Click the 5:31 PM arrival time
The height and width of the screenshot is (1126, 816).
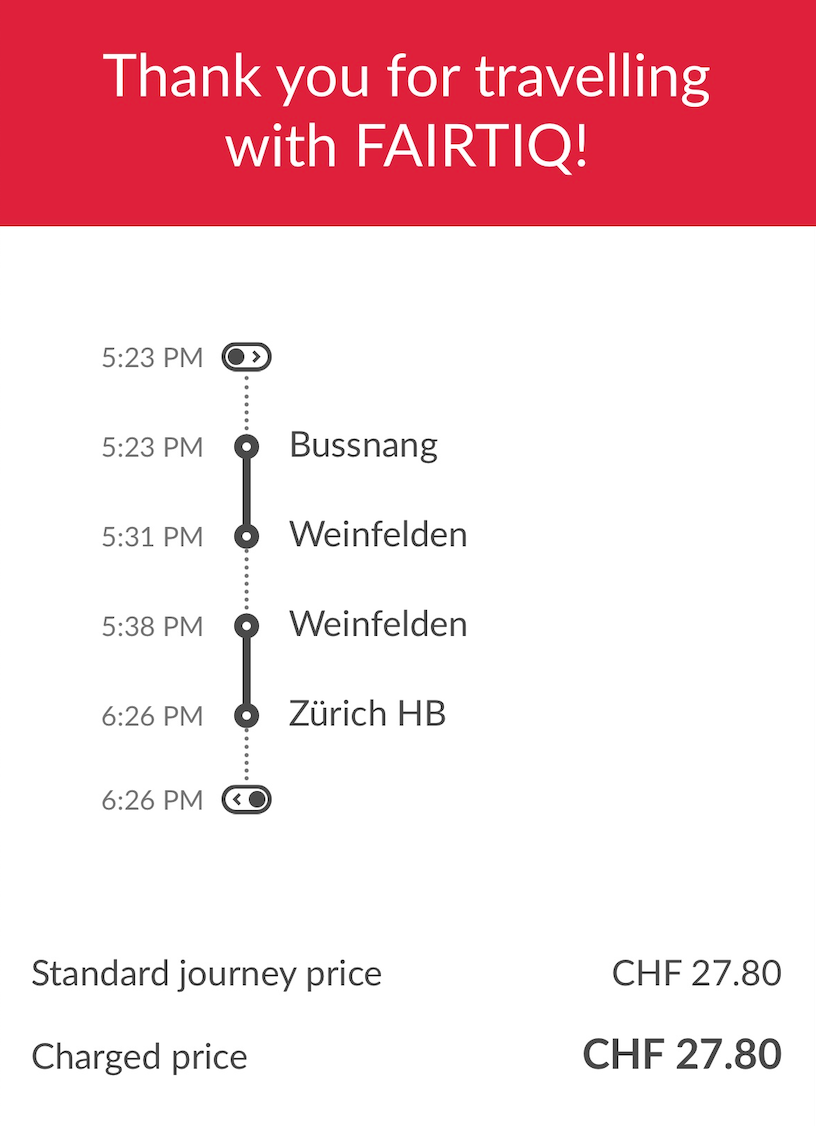pos(152,537)
